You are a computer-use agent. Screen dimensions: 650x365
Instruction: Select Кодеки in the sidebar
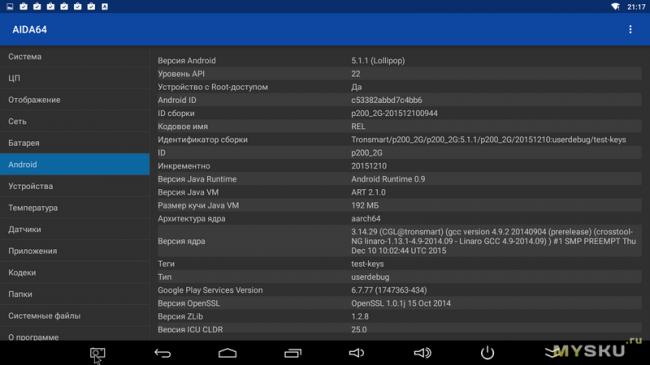click(75, 273)
